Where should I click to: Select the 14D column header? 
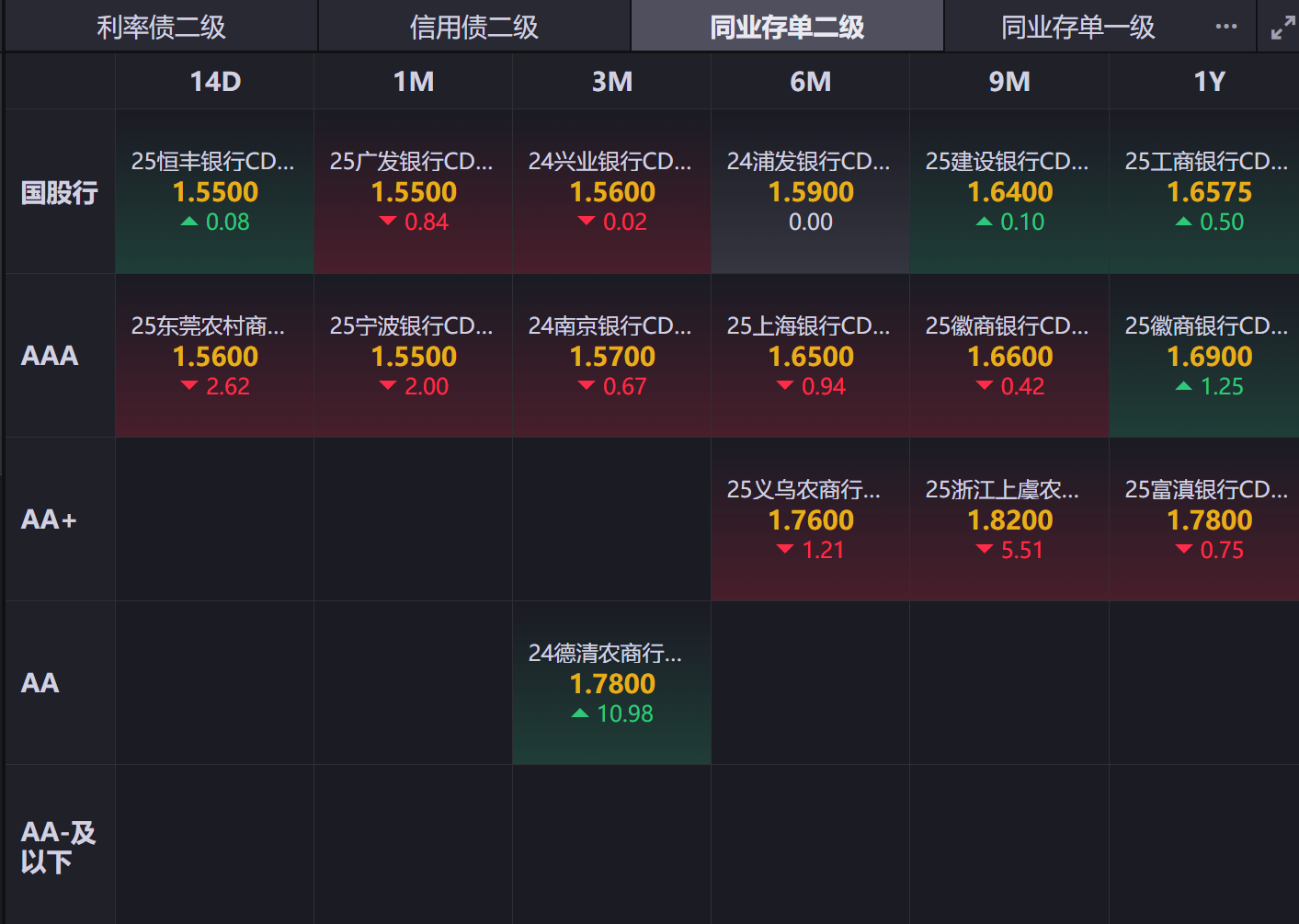click(215, 82)
